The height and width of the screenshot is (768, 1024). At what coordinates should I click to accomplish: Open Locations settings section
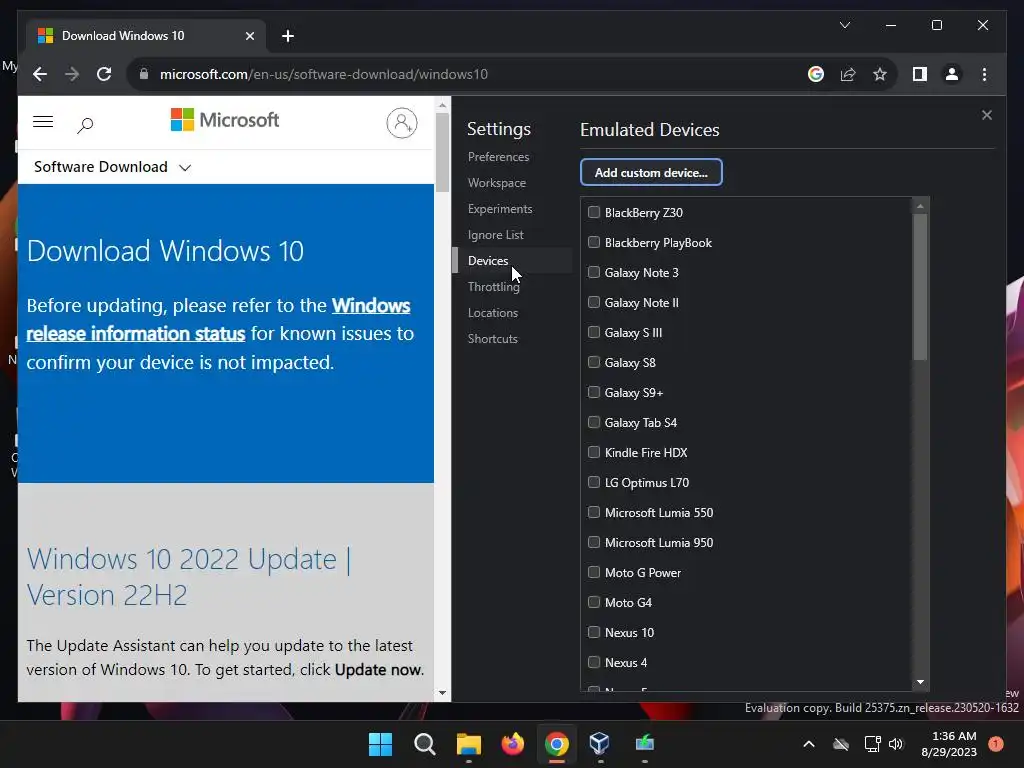click(x=492, y=313)
